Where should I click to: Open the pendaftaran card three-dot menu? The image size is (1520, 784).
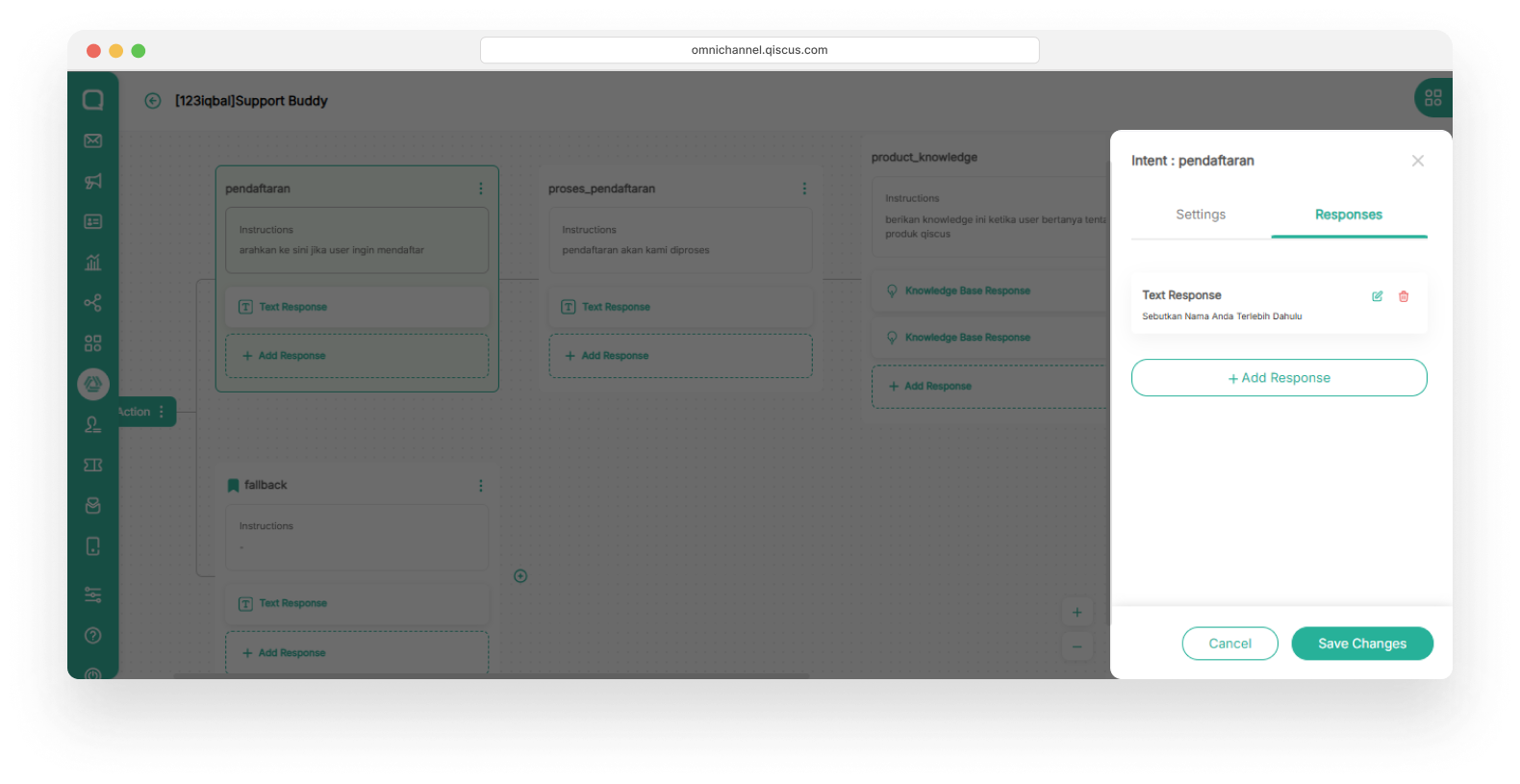tap(481, 189)
